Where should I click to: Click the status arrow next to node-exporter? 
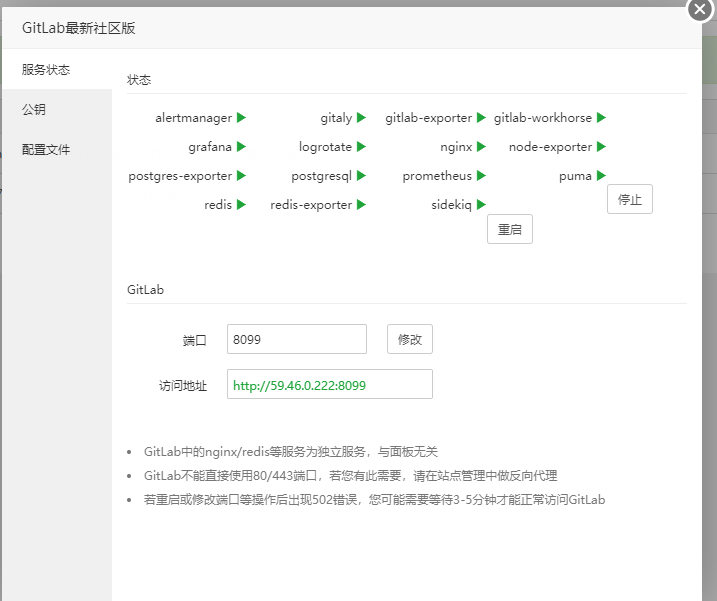pos(601,146)
